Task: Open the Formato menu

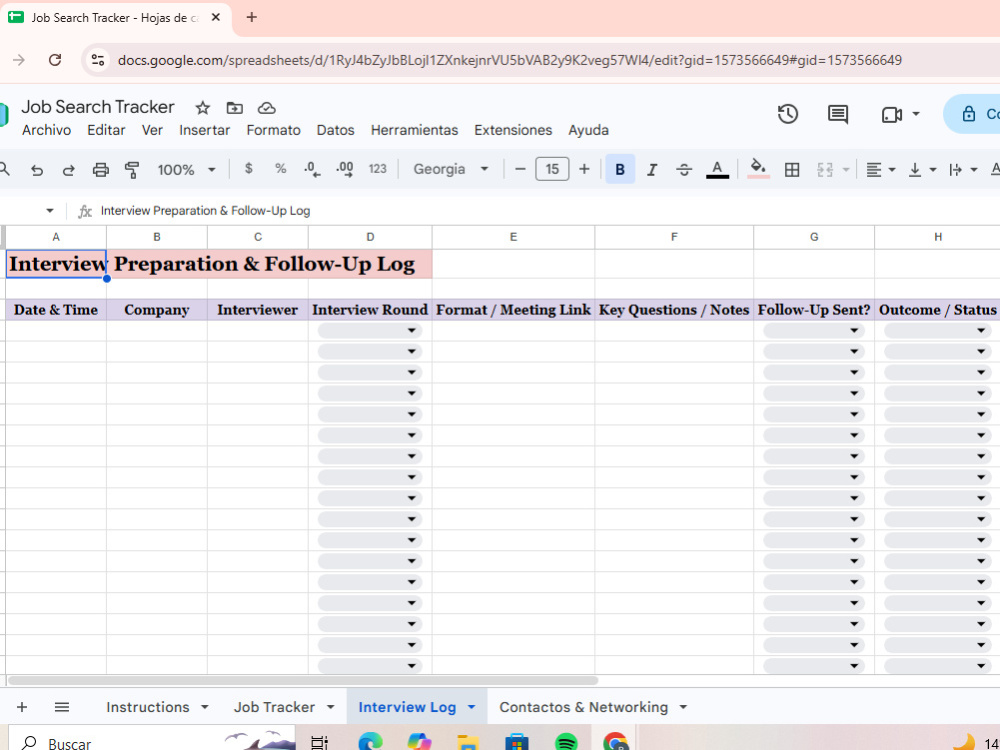Action: [274, 130]
